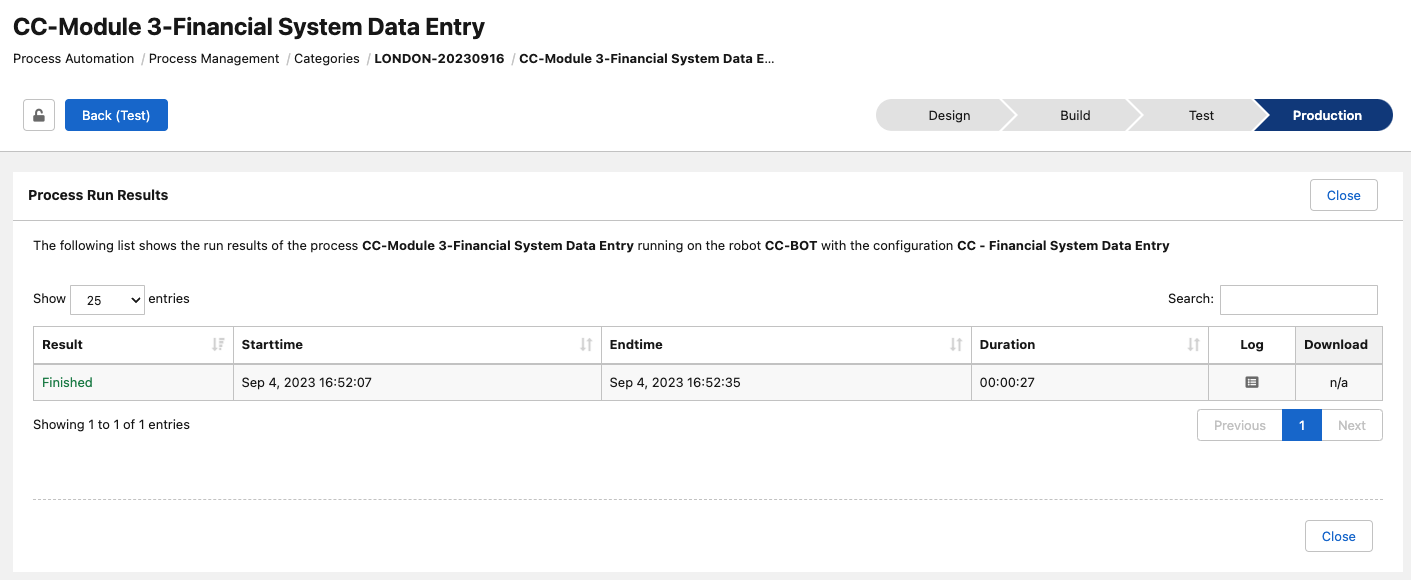
Task: Switch to the Build stage
Action: tap(1073, 115)
